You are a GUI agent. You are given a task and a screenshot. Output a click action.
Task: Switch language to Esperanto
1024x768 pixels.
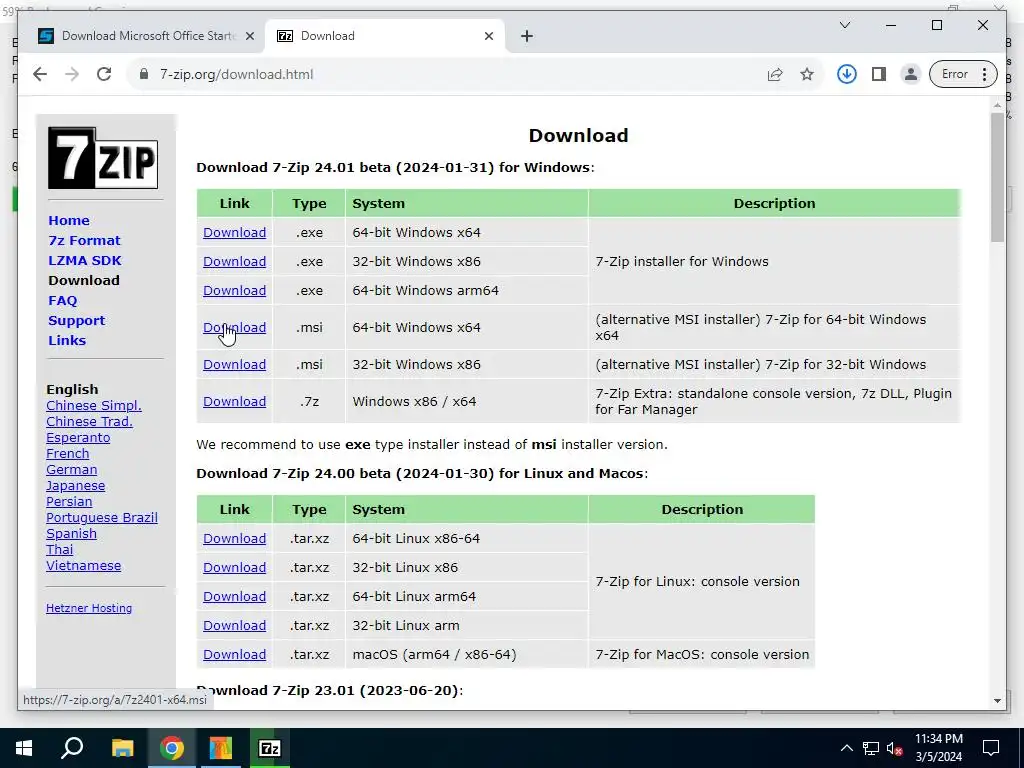pyautogui.click(x=78, y=438)
